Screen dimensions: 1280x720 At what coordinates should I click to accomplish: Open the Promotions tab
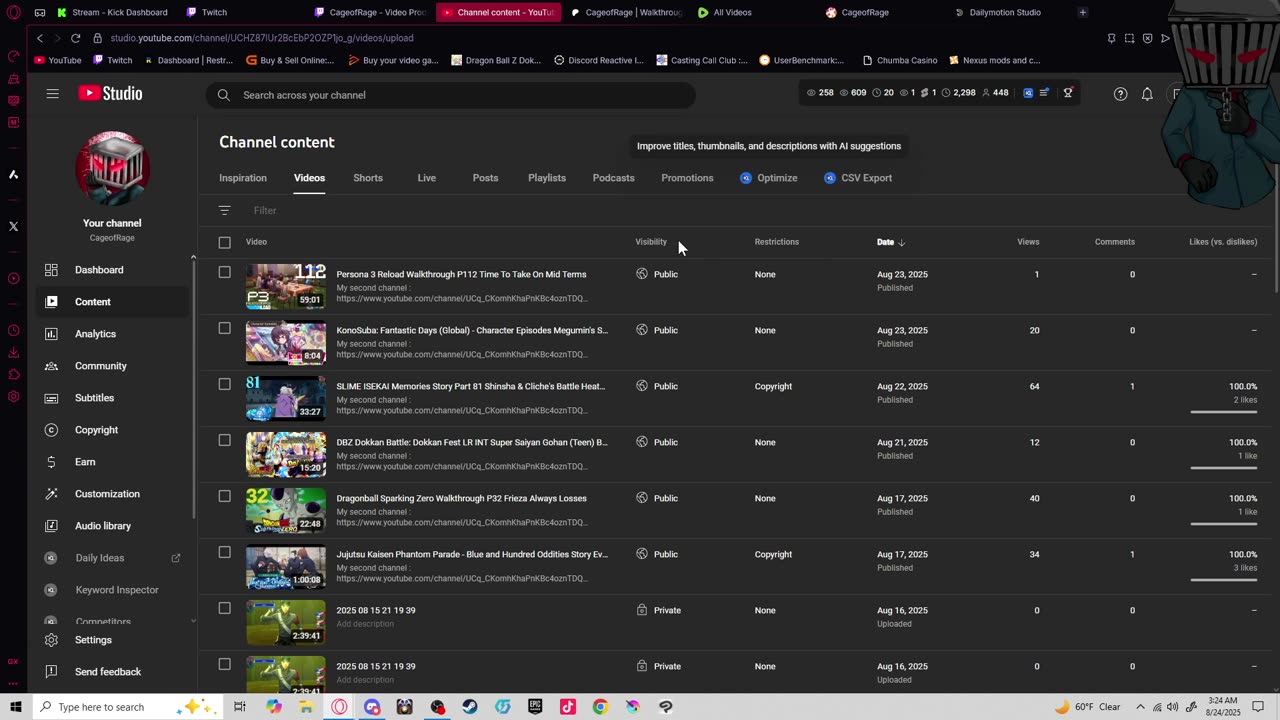coord(687,178)
